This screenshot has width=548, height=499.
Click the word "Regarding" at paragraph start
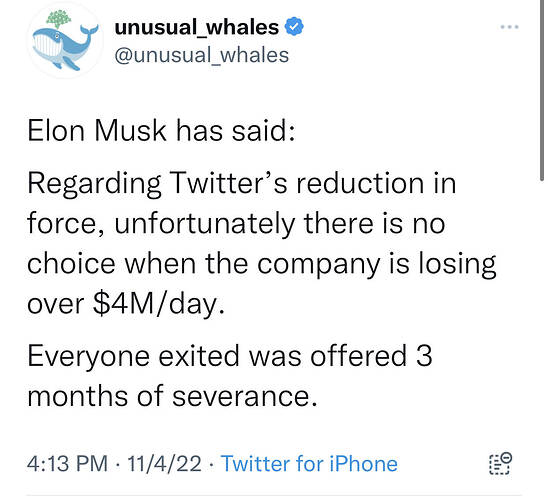tap(94, 185)
